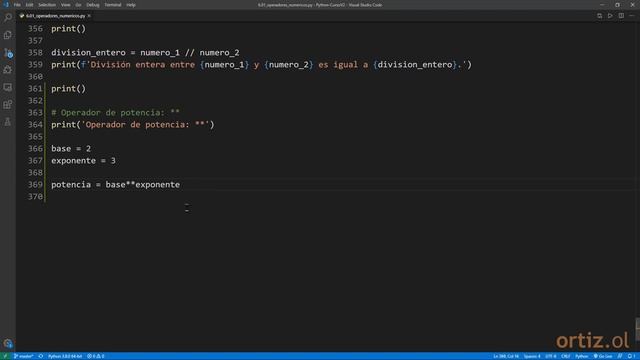Screen dimensions: 640x360
Task: Click the 'potencia = base**exponente' line
Action: click(x=116, y=184)
